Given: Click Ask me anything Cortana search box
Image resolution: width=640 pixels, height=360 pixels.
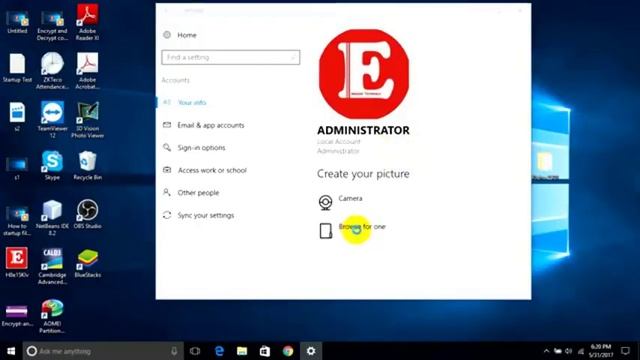Looking at the screenshot, I should click(103, 351).
